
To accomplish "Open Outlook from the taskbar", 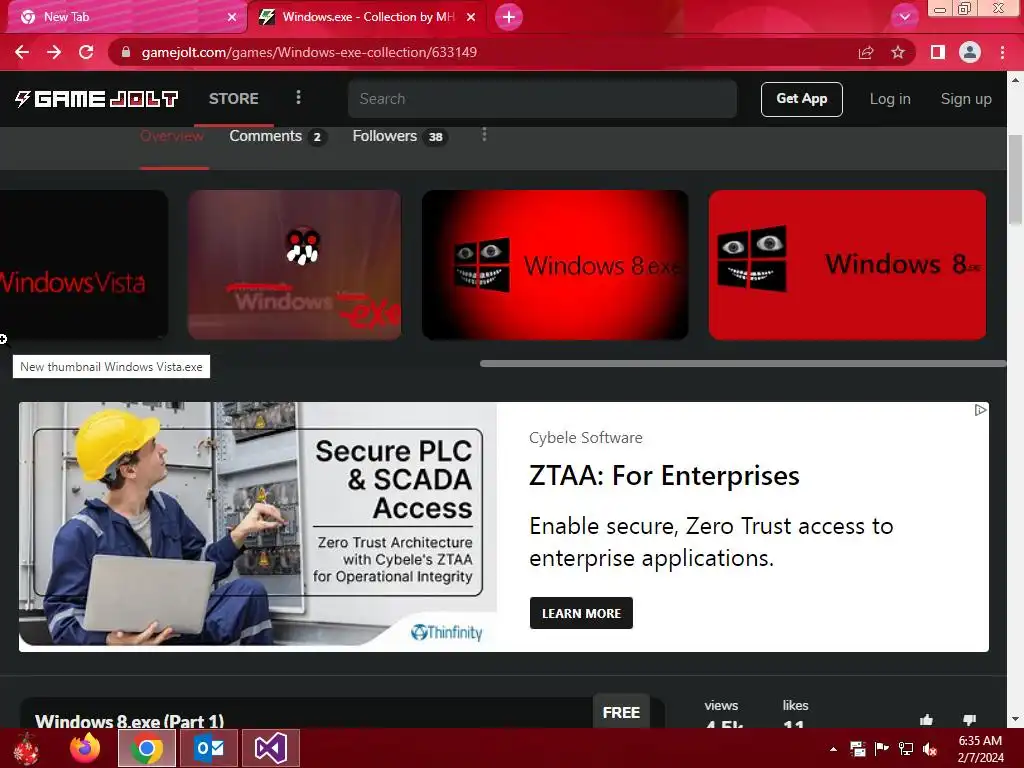I will 209,748.
